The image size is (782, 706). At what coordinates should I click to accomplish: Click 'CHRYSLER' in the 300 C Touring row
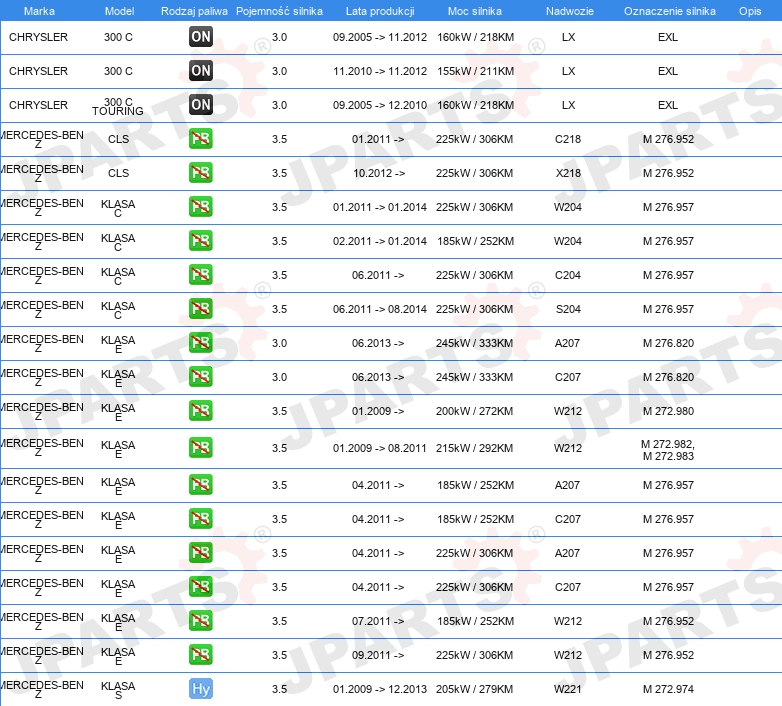(38, 105)
